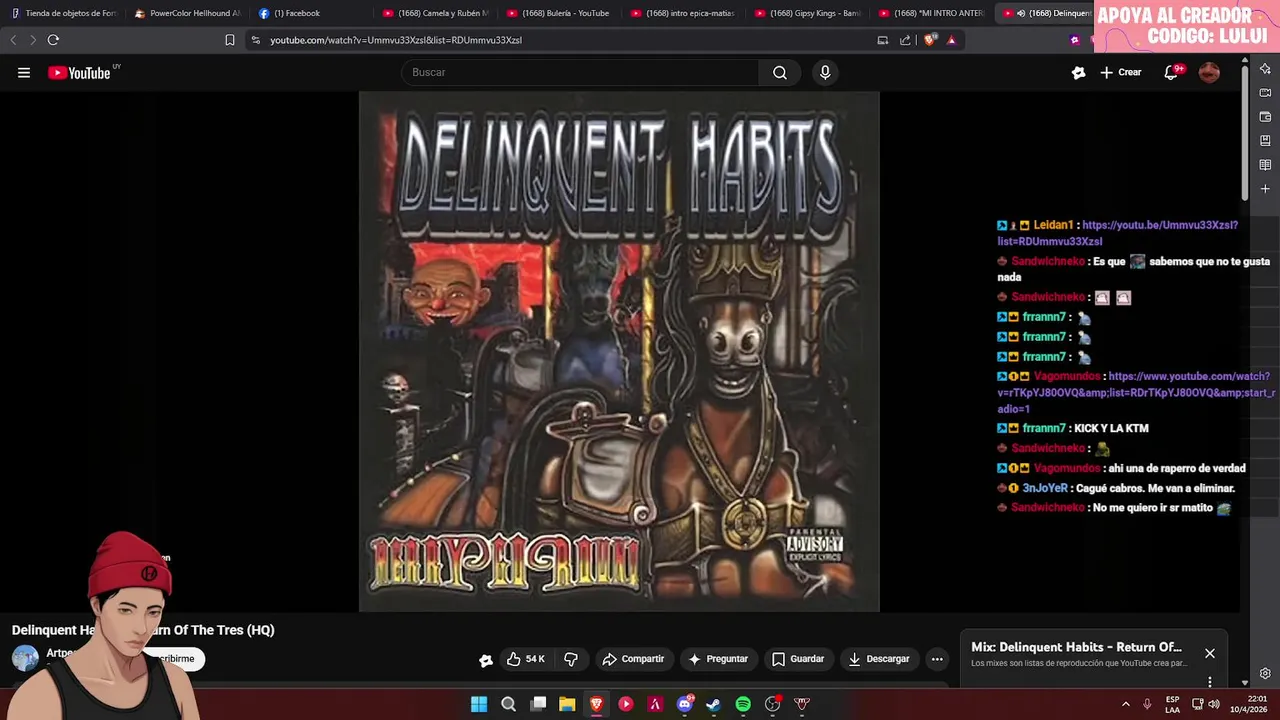Open Brave Rewards triangle icon
This screenshot has height=720, width=1280.
coord(951,40)
